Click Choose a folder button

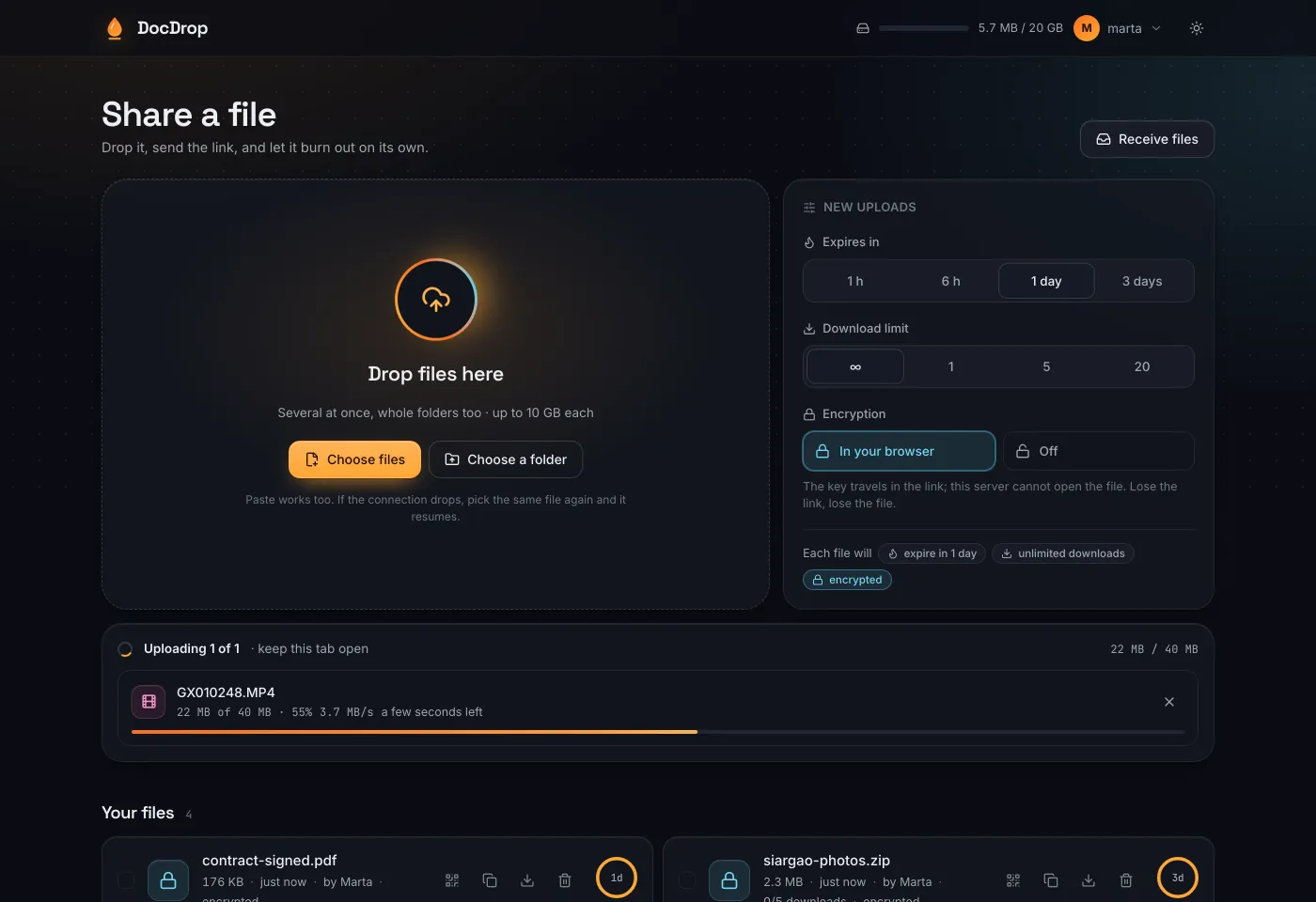click(506, 459)
